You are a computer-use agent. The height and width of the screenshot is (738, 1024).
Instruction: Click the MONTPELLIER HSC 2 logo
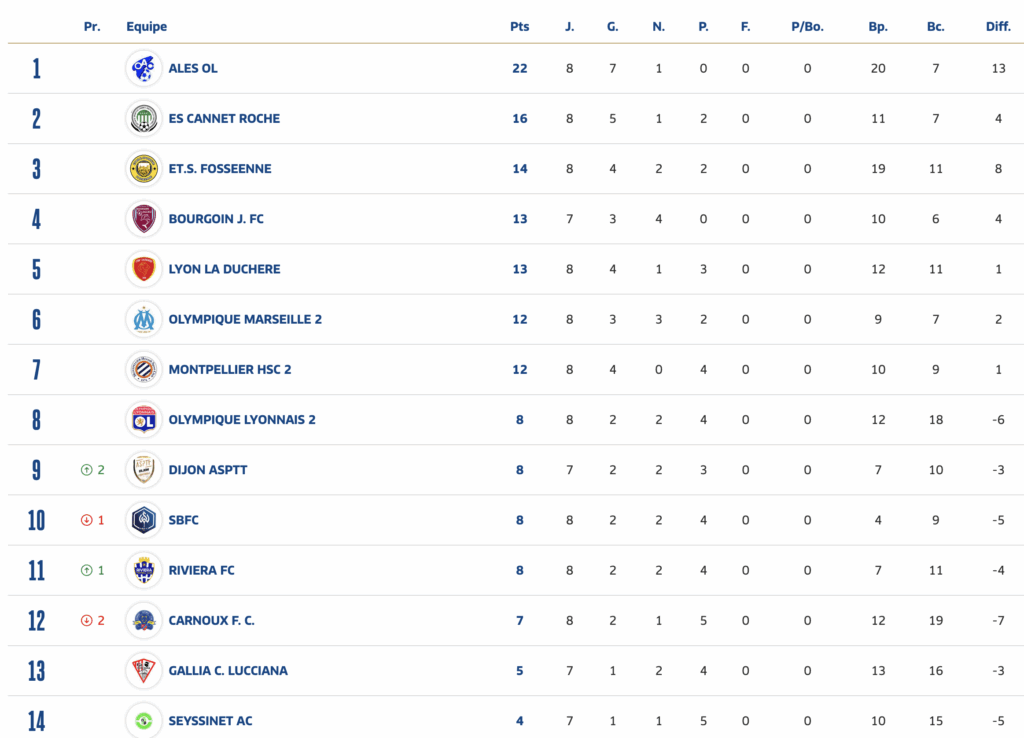pyautogui.click(x=144, y=369)
